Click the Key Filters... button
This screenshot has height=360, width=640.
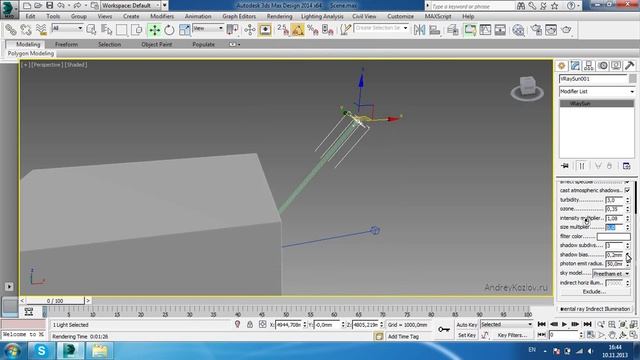(512, 335)
